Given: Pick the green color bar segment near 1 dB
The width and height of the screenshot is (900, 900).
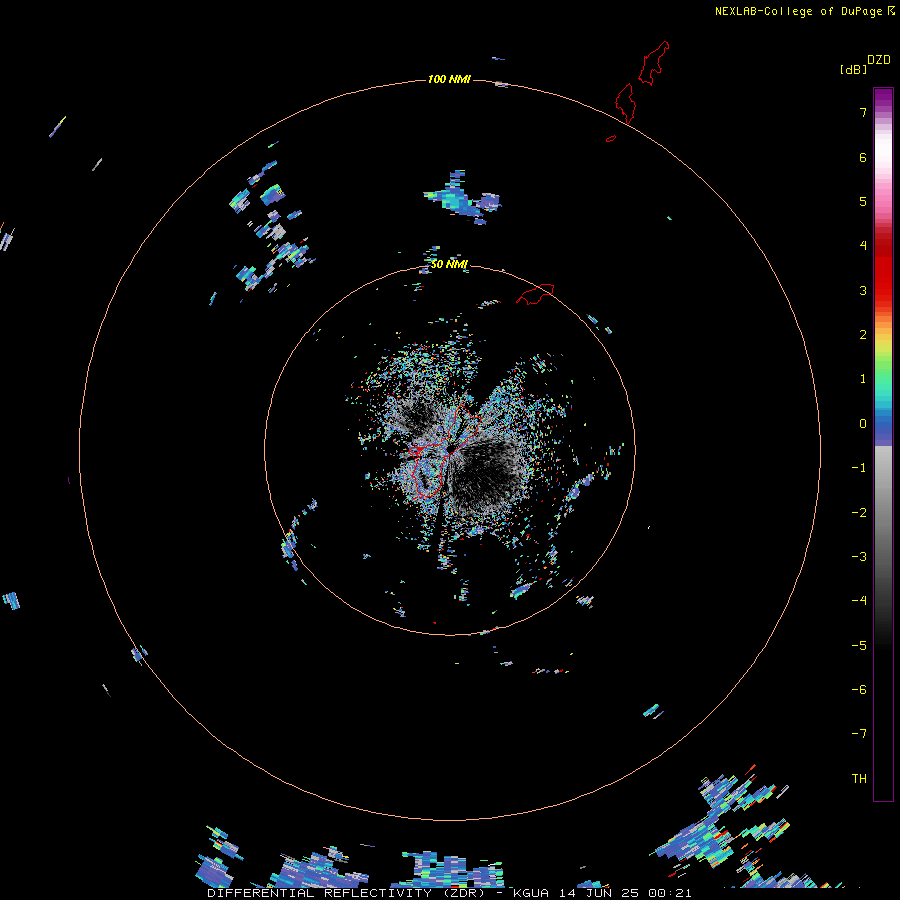Looking at the screenshot, I should click(883, 370).
